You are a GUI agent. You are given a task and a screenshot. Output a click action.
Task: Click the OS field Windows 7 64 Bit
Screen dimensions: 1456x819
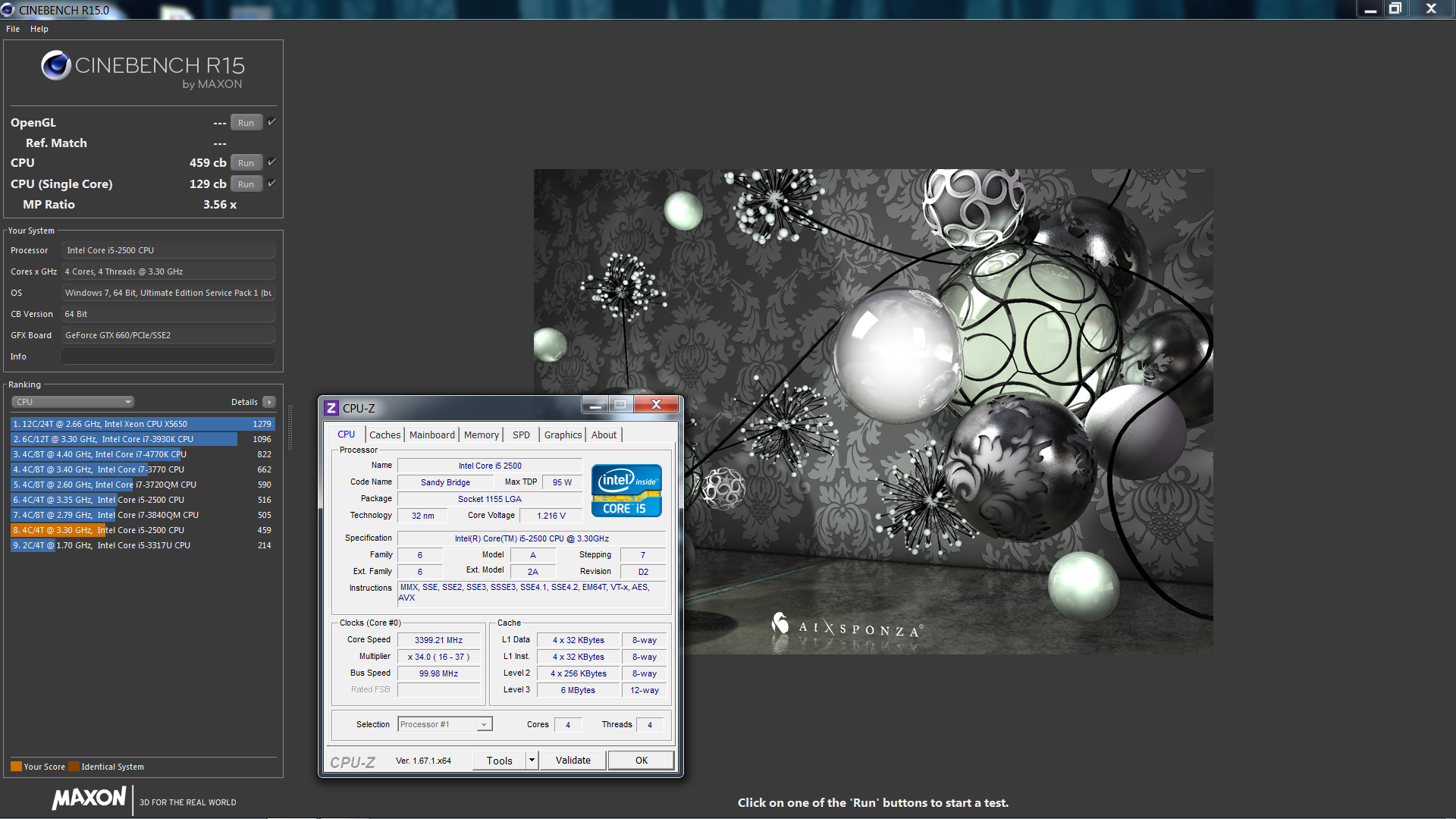pyautogui.click(x=168, y=293)
